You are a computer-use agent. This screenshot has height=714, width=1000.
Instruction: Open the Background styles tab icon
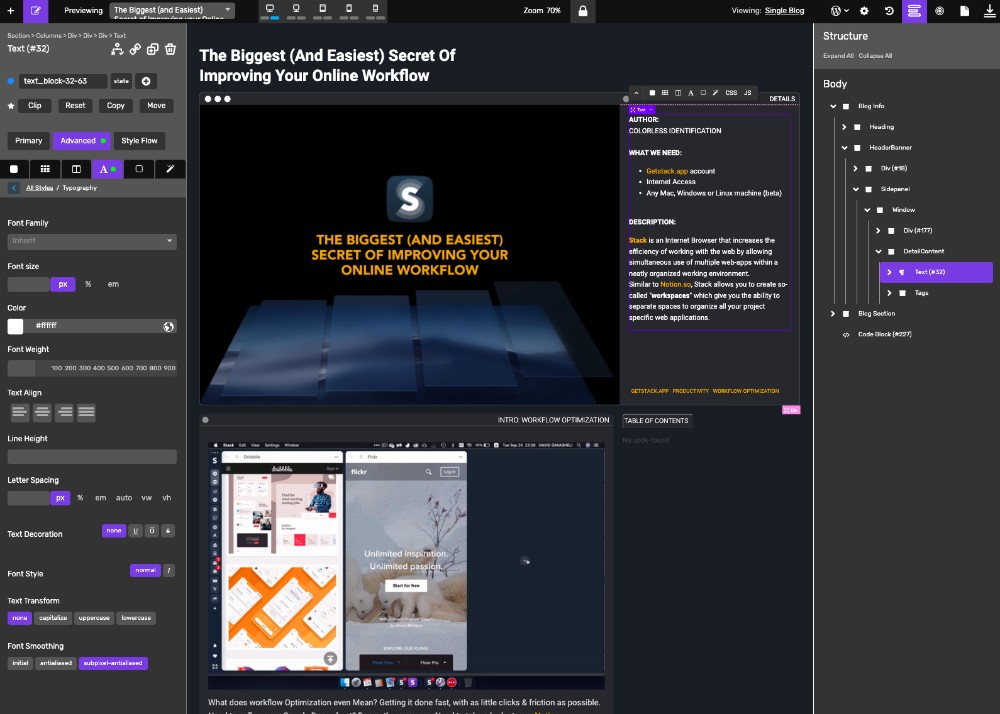tap(14, 169)
